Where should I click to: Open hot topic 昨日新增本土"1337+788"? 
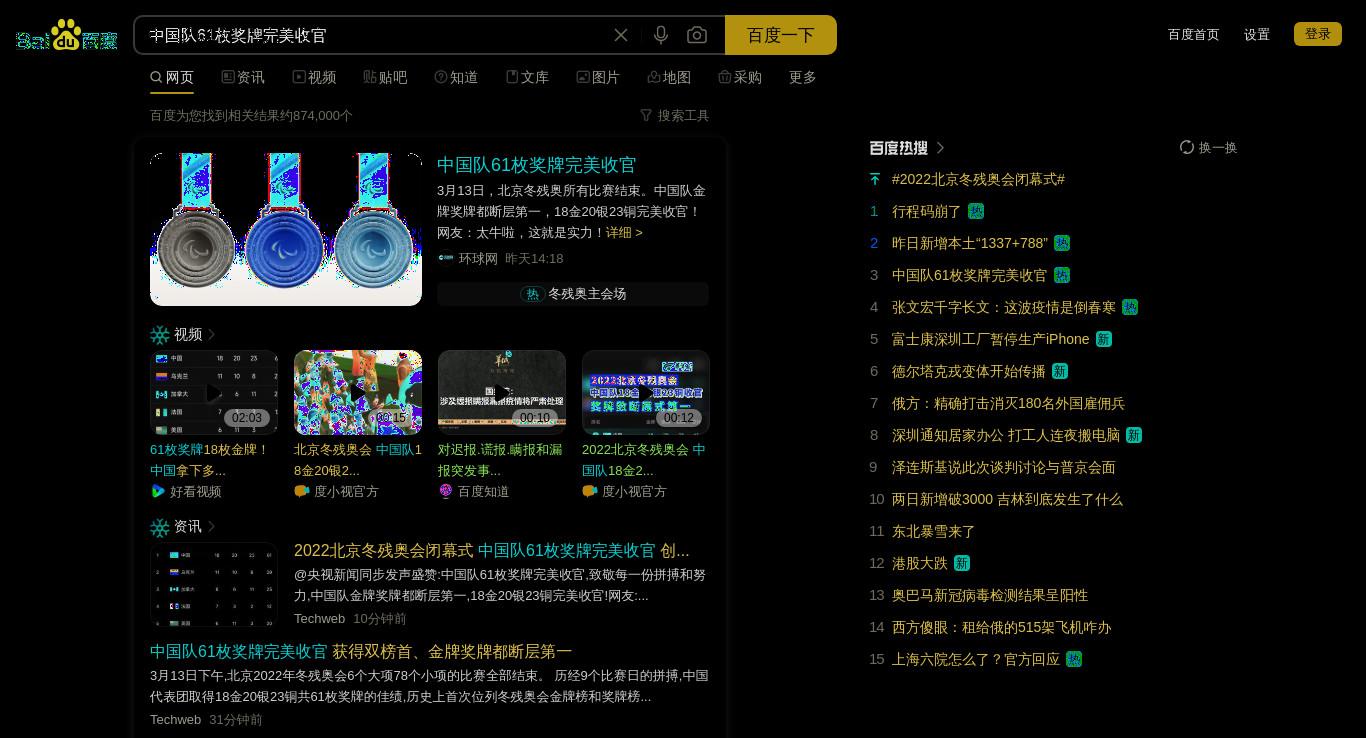[970, 243]
